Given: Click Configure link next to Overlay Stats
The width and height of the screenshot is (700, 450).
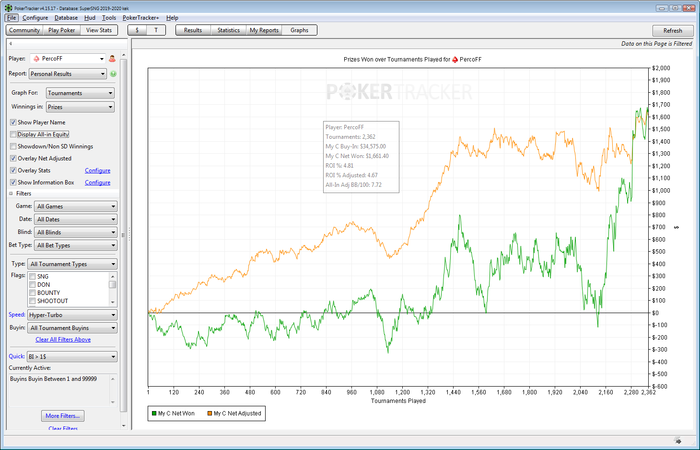Looking at the screenshot, I should [x=97, y=171].
